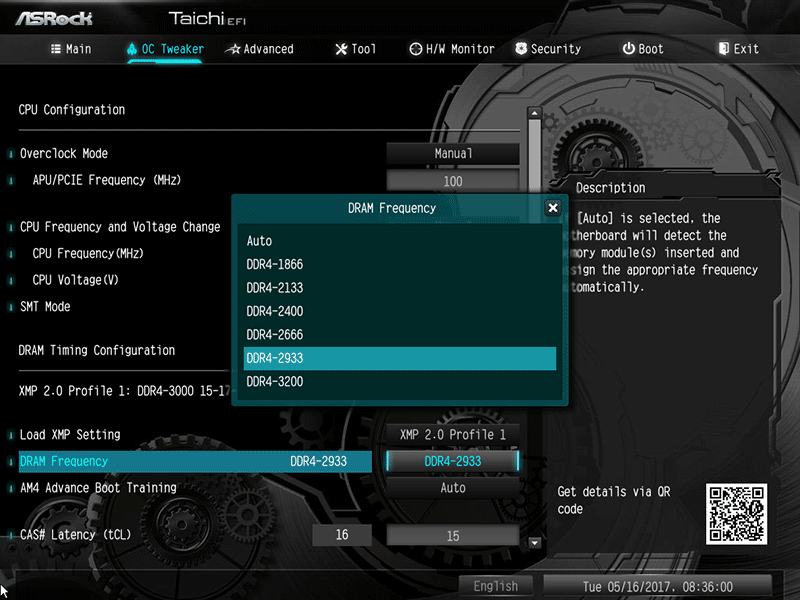Edit the CAS# Latency value 15
The image size is (800, 600).
pos(453,536)
